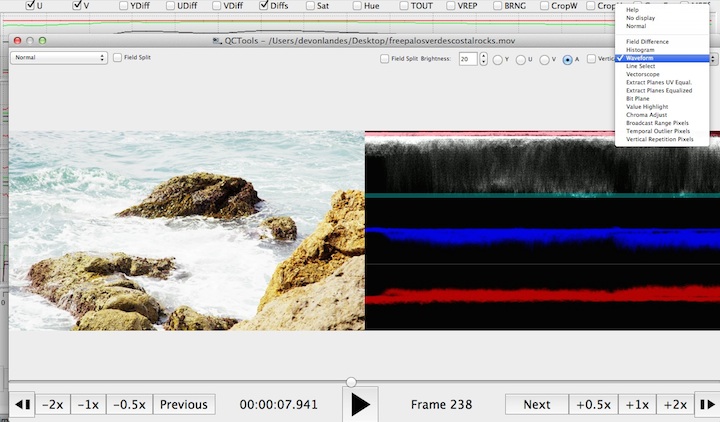
Task: Close the QCTools player window
Action: tap(17, 40)
